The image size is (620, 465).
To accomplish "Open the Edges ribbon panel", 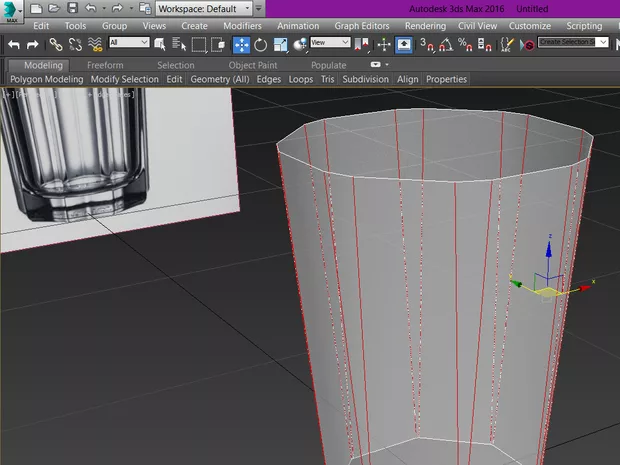I will pos(269,79).
